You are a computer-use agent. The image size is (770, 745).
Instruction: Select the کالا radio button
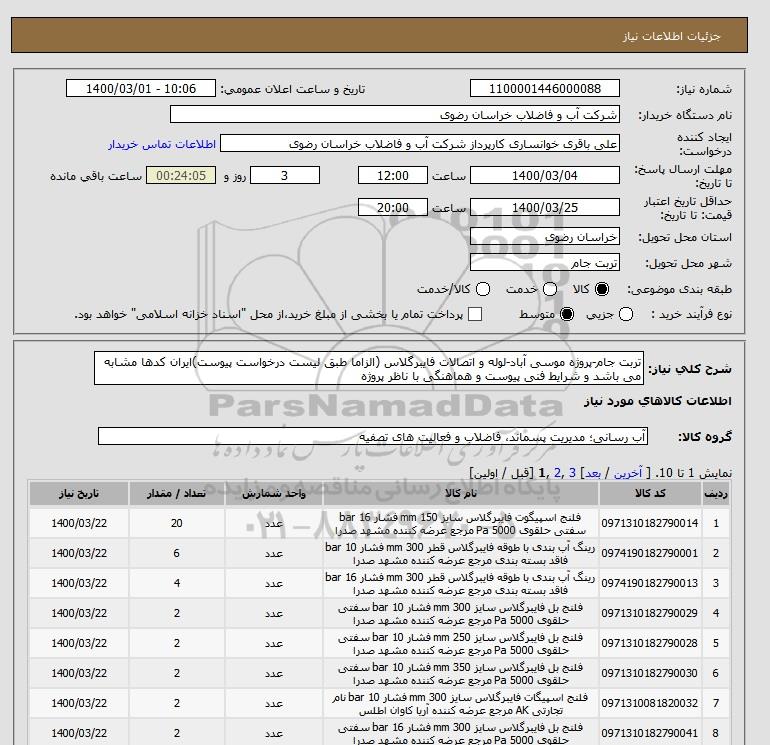tap(602, 289)
